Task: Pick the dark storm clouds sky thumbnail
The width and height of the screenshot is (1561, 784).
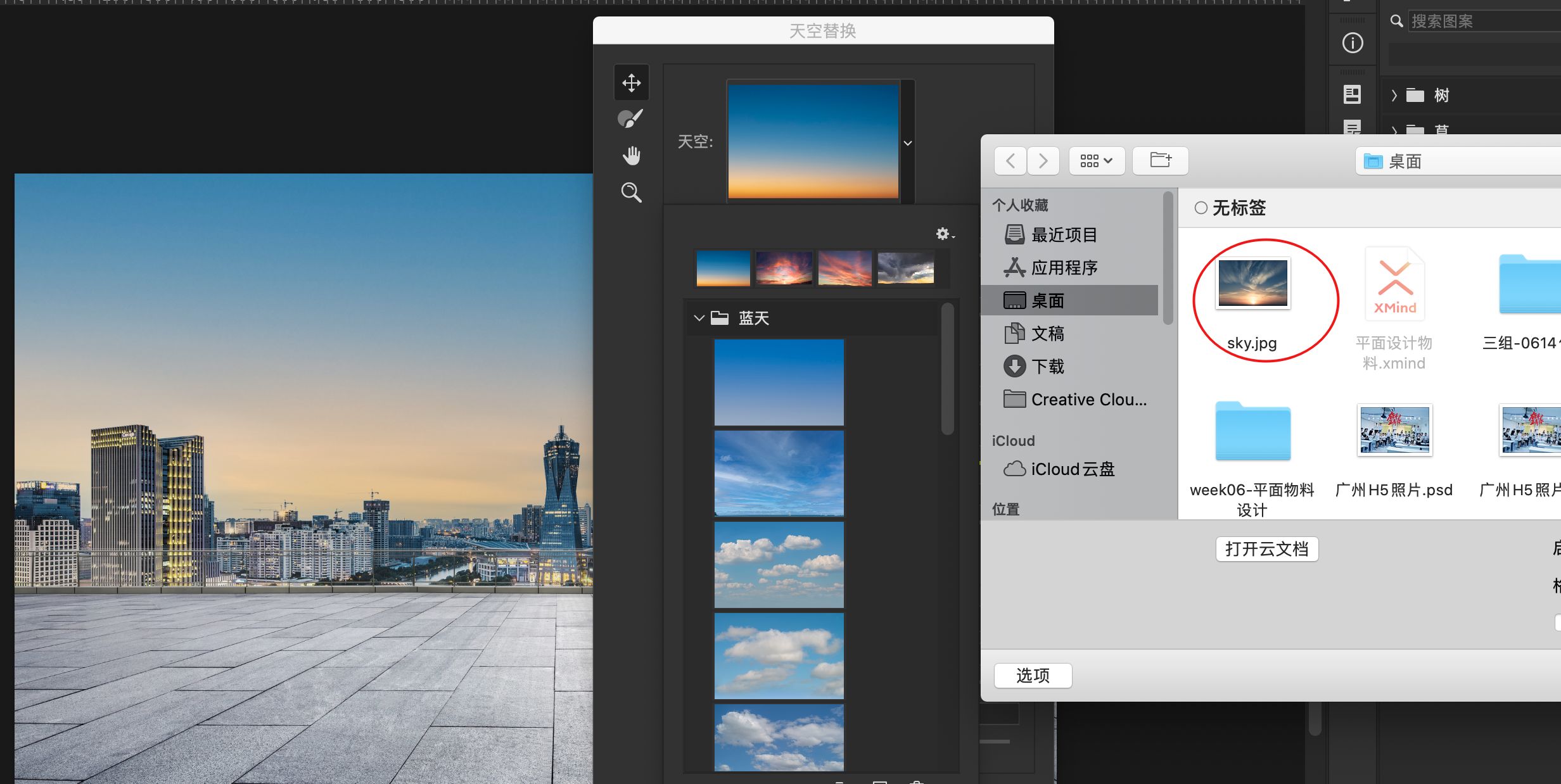Action: (905, 268)
